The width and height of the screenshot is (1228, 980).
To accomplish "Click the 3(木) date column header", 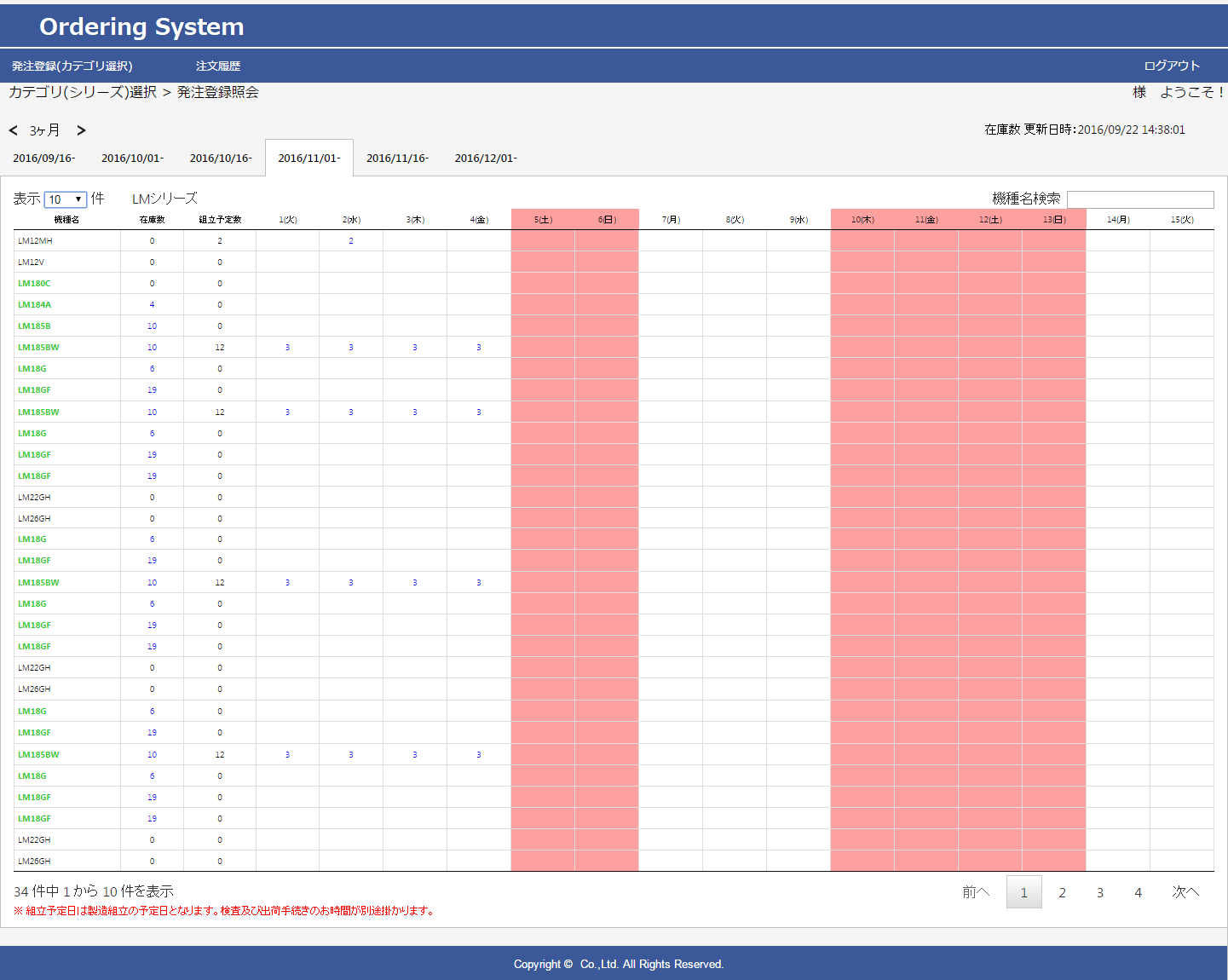I will (x=415, y=220).
